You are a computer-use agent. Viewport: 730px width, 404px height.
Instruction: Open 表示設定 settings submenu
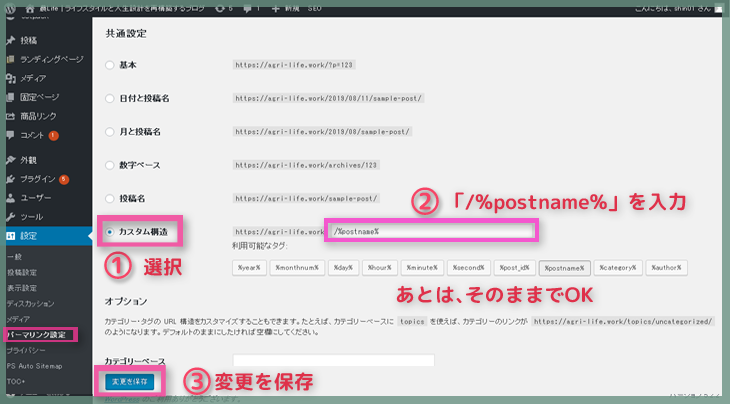pos(21,288)
